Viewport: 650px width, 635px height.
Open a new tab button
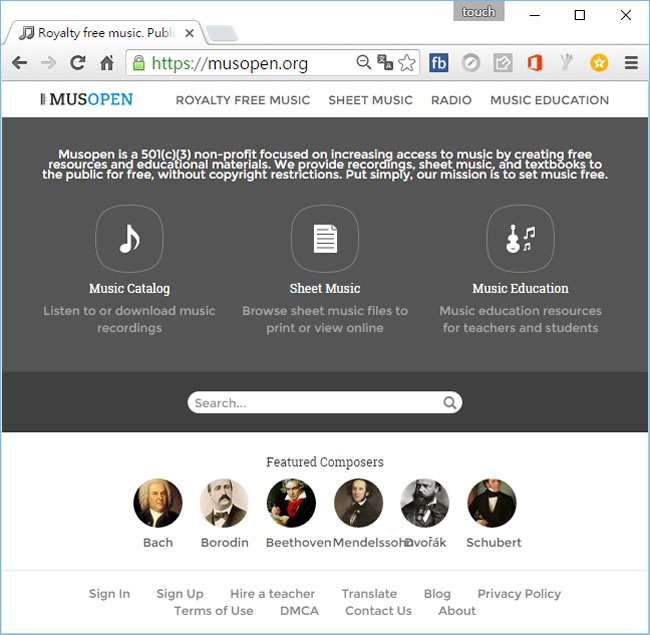click(x=222, y=33)
